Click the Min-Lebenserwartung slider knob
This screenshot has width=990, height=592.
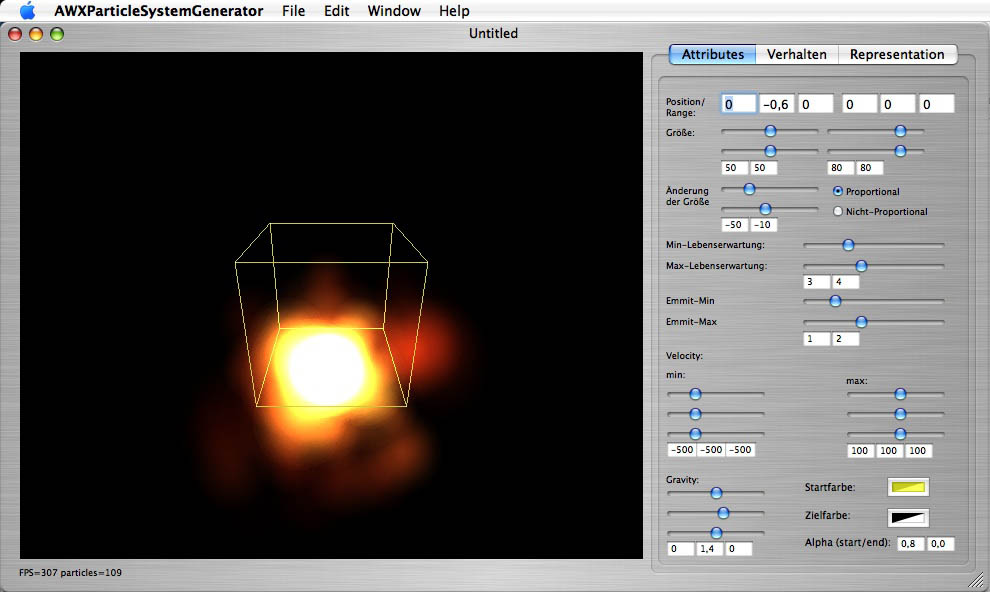click(848, 244)
